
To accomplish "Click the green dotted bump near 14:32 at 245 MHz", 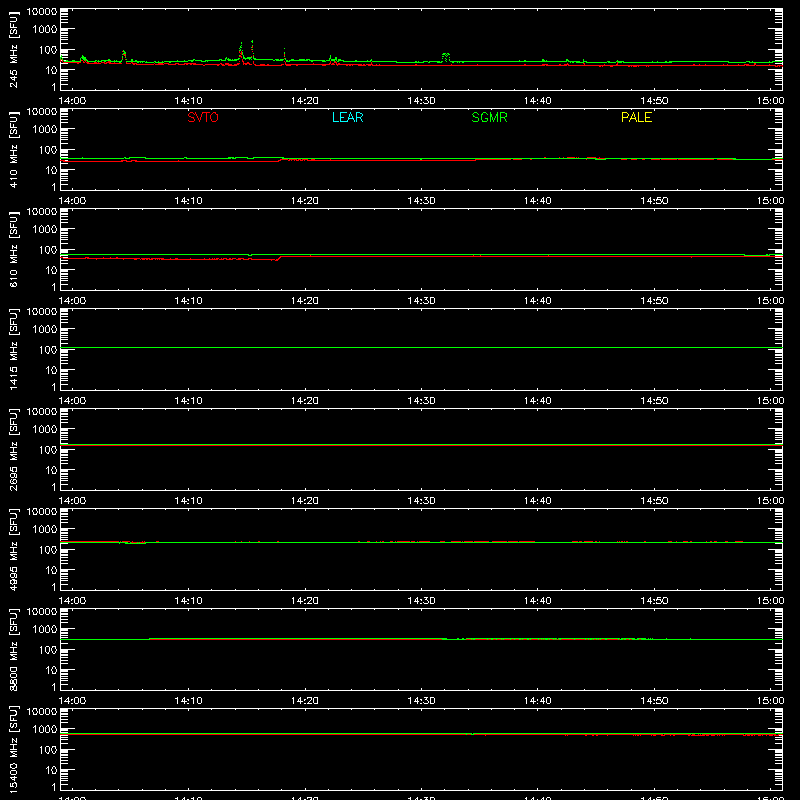I will 446,57.
